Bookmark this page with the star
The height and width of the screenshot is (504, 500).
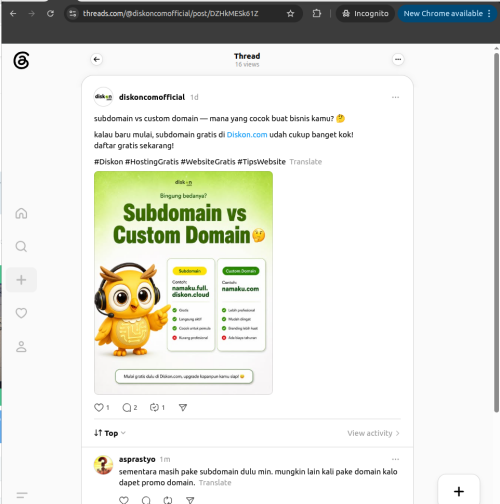click(x=290, y=14)
